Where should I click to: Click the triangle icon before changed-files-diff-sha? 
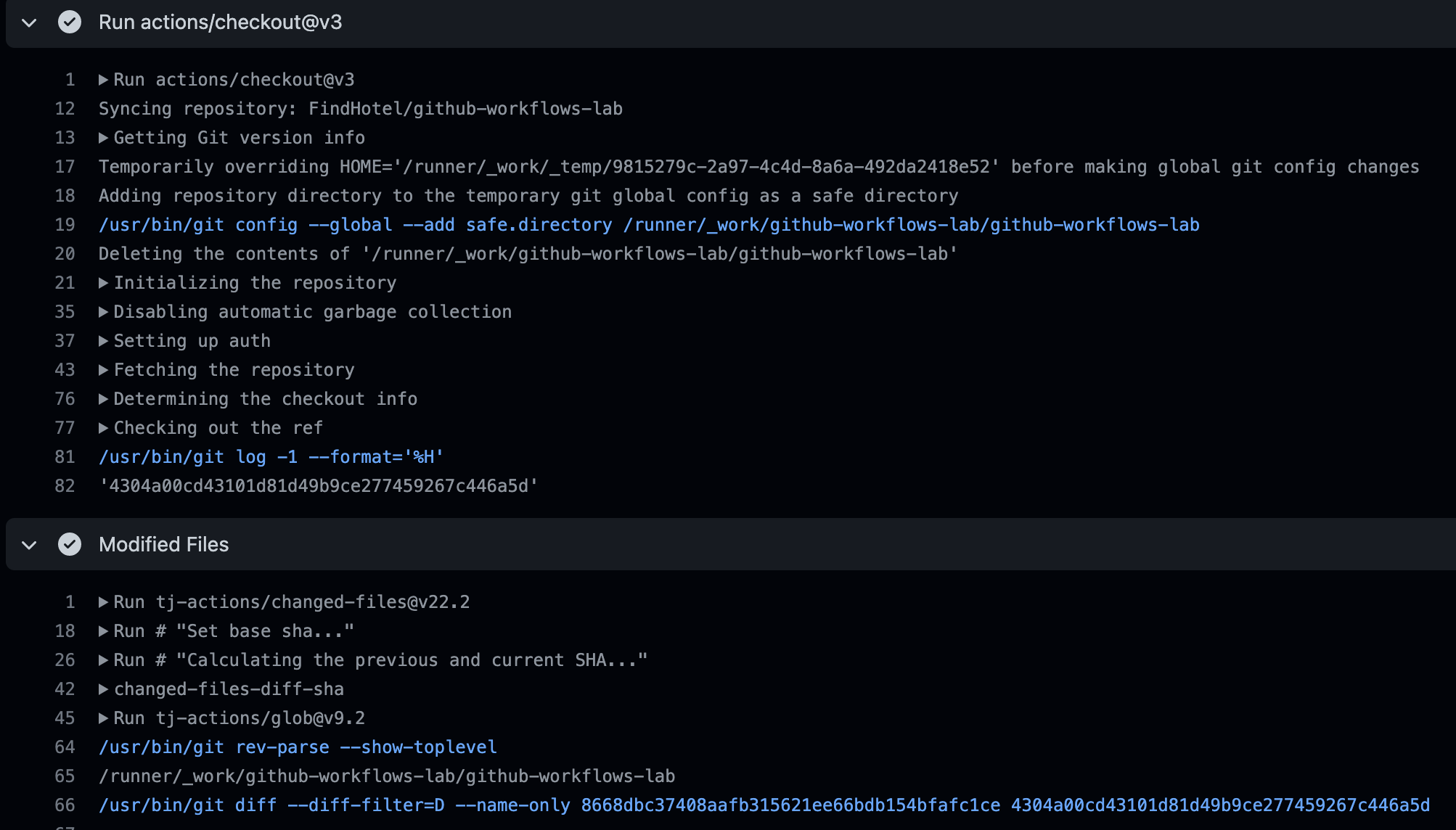pos(104,689)
